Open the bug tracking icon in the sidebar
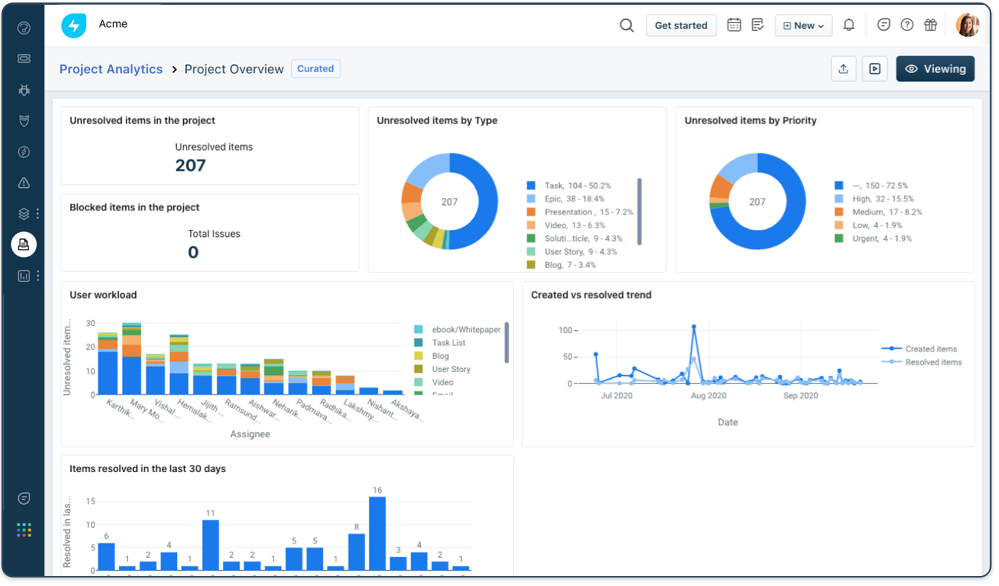The height and width of the screenshot is (586, 999). pyautogui.click(x=23, y=89)
